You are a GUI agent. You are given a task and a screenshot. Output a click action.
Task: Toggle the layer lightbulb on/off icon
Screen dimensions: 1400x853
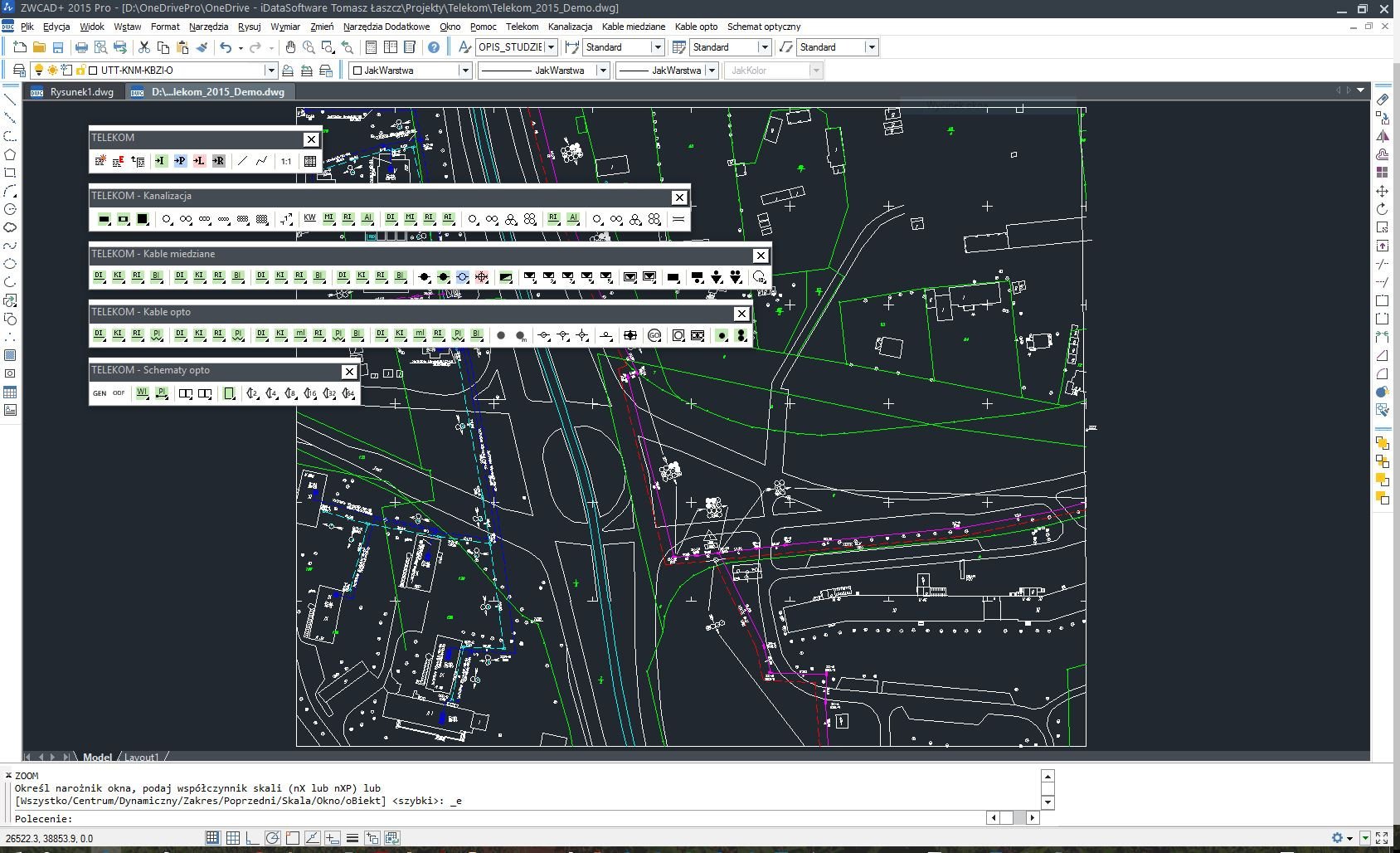38,71
